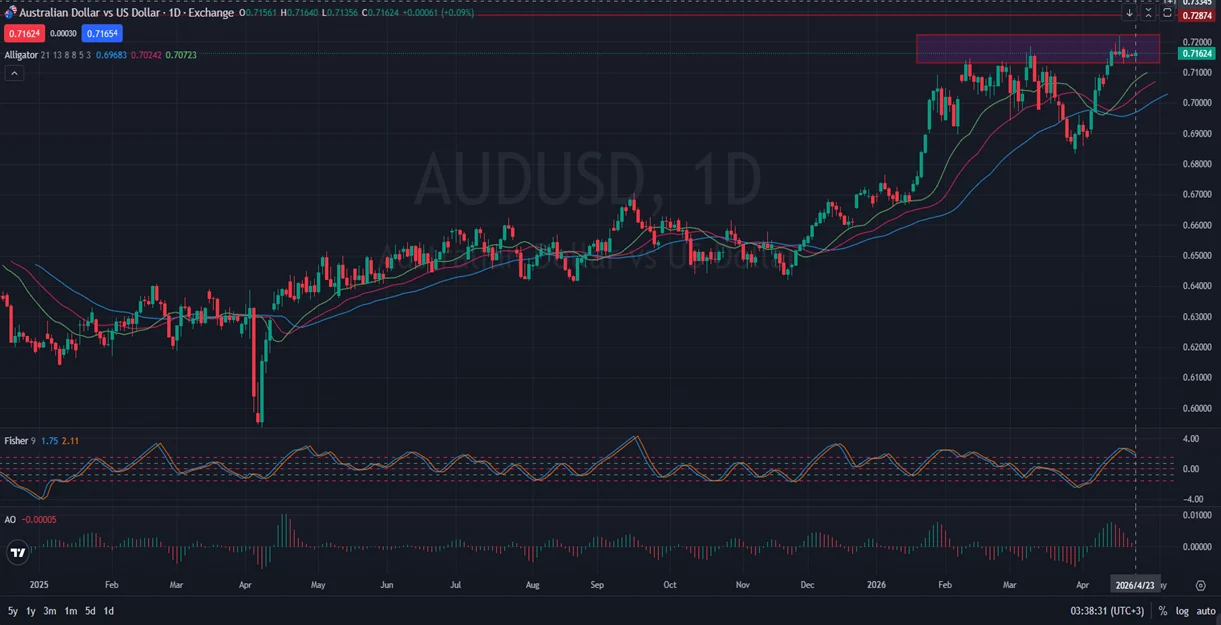This screenshot has height=625, width=1221.
Task: Click the 2026/4/23 date marker on time axis
Action: [1135, 585]
